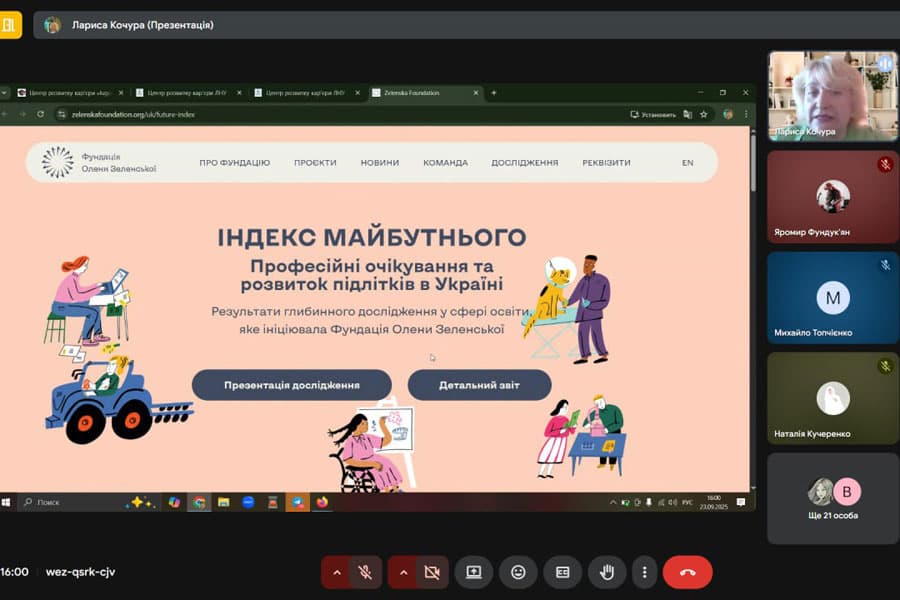Click the volume speaker icon in system tray
900x600 pixels.
coord(672,502)
